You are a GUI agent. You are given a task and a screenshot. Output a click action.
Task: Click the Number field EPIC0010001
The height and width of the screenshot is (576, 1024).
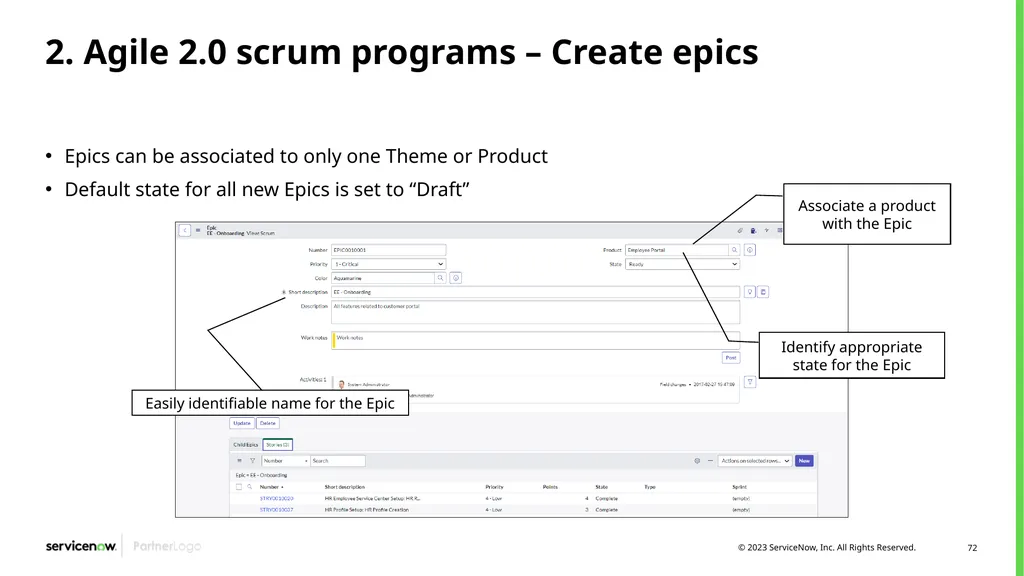pos(389,250)
